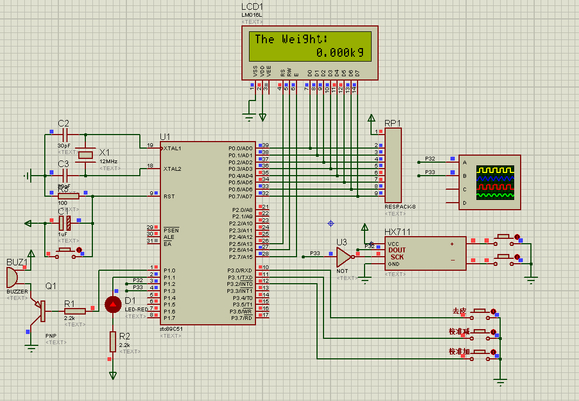Toggle latch dot on the 去皮 button
The width and height of the screenshot is (579, 401).
coord(493,311)
